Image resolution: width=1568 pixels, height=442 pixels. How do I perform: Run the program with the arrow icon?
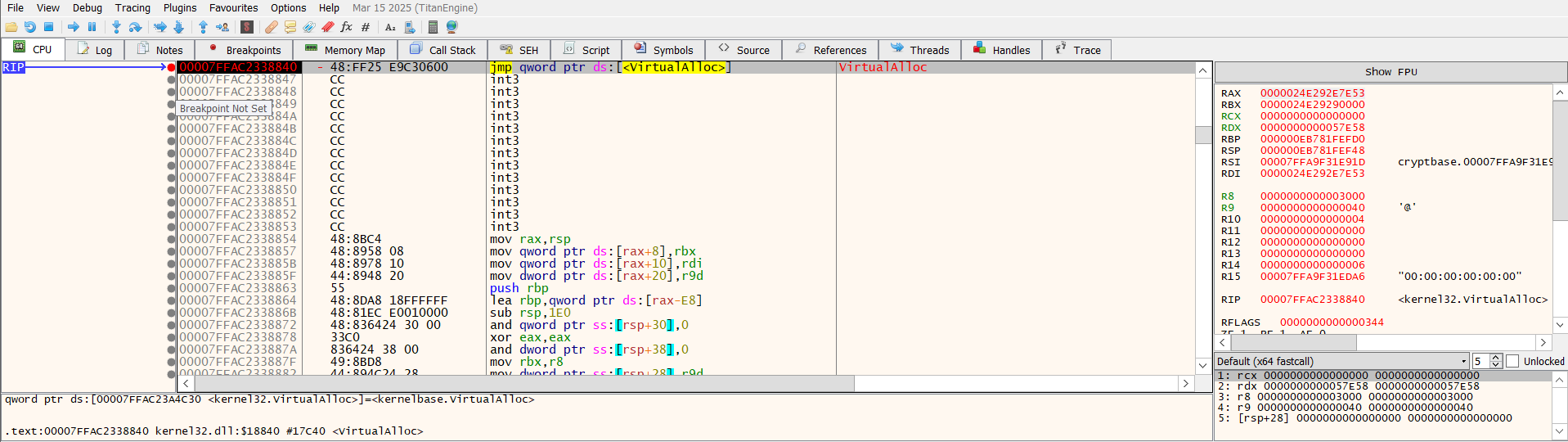tap(74, 27)
